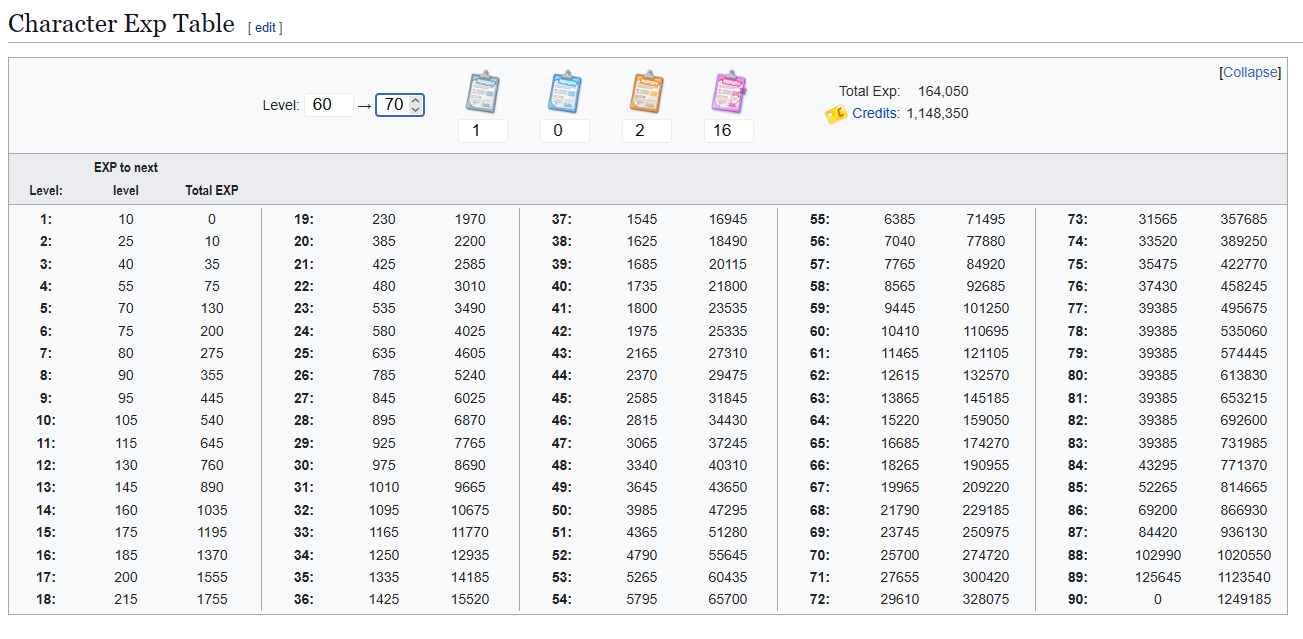Click the total EXP value 16945
The image size is (1303, 639).
(x=728, y=219)
